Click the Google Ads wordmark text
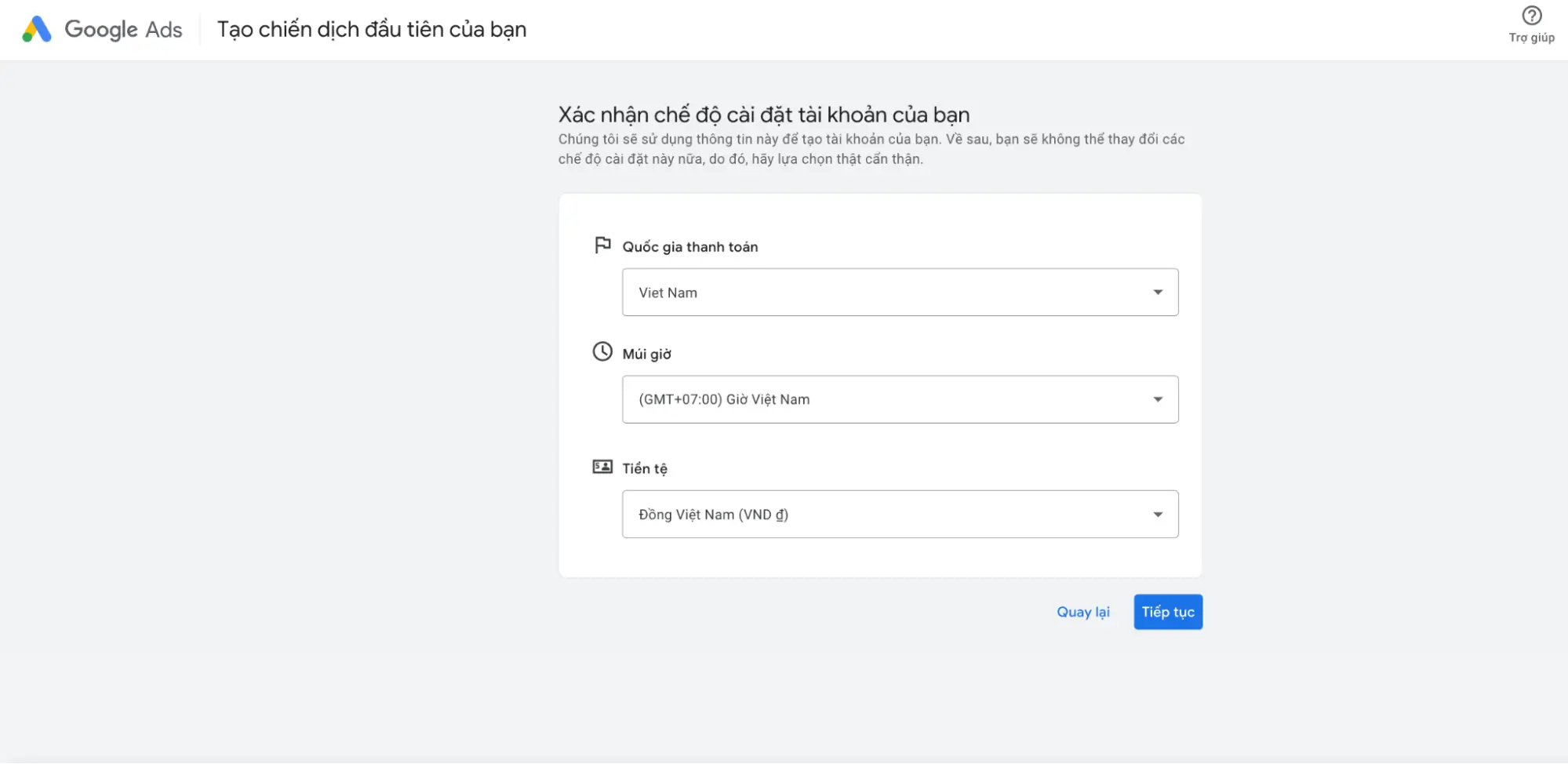This screenshot has width=1568, height=764. [x=123, y=29]
